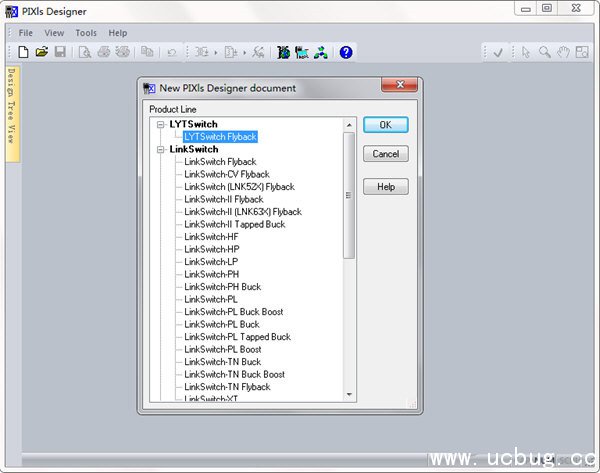
Task: Open the Tools menu
Action: (x=86, y=33)
